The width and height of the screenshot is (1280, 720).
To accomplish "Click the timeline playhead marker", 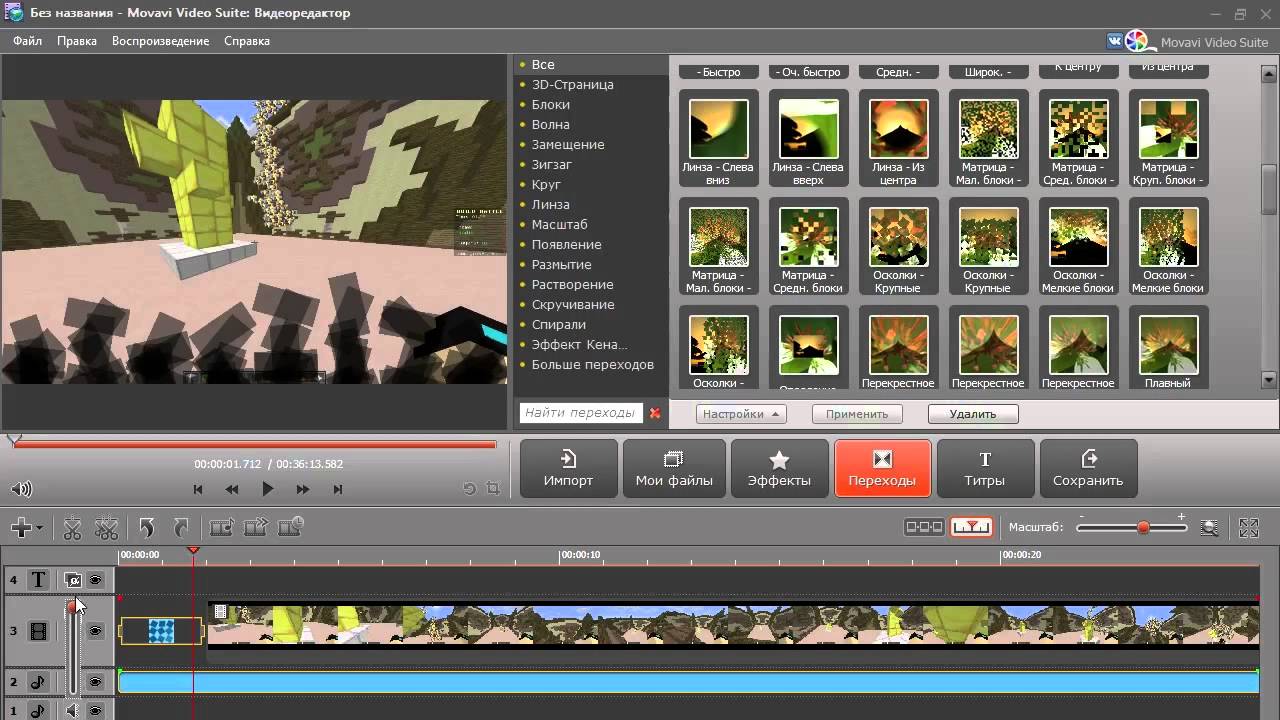I will (x=193, y=551).
